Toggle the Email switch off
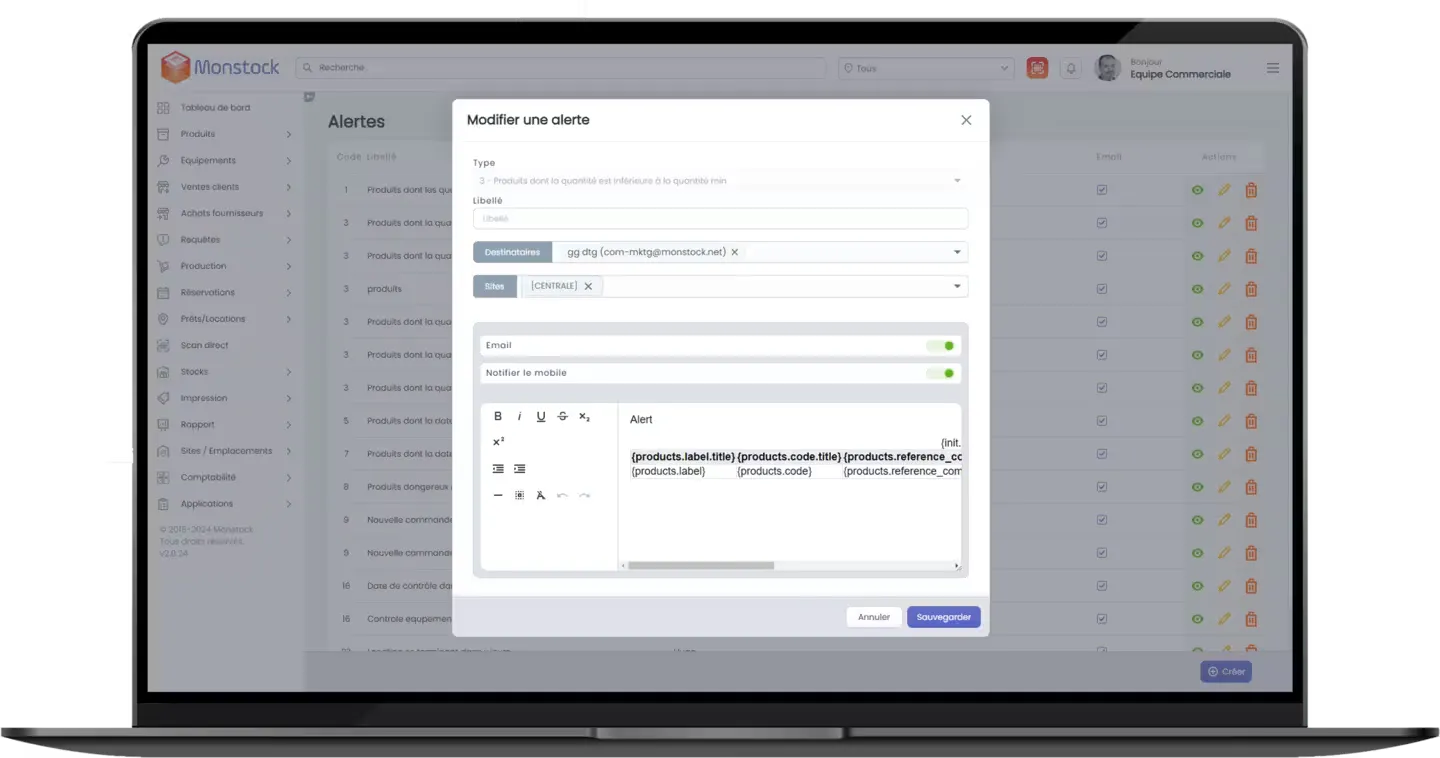This screenshot has width=1440, height=758. tap(941, 346)
